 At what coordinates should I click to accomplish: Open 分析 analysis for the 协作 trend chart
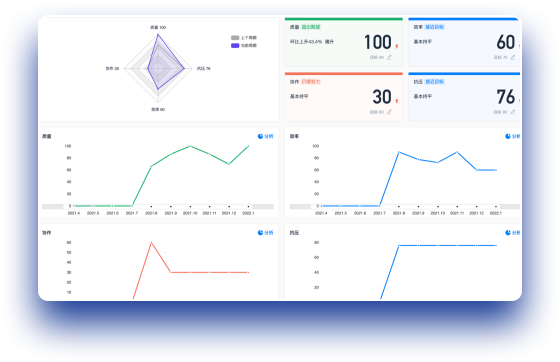coord(265,232)
